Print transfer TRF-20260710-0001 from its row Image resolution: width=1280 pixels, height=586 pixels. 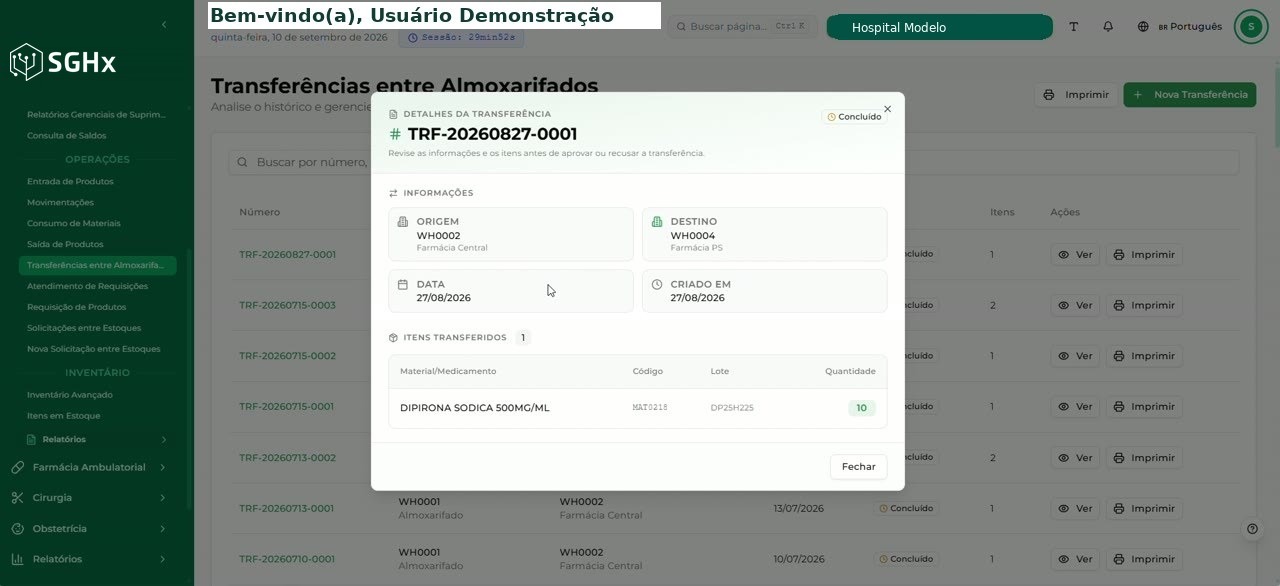(x=1144, y=560)
